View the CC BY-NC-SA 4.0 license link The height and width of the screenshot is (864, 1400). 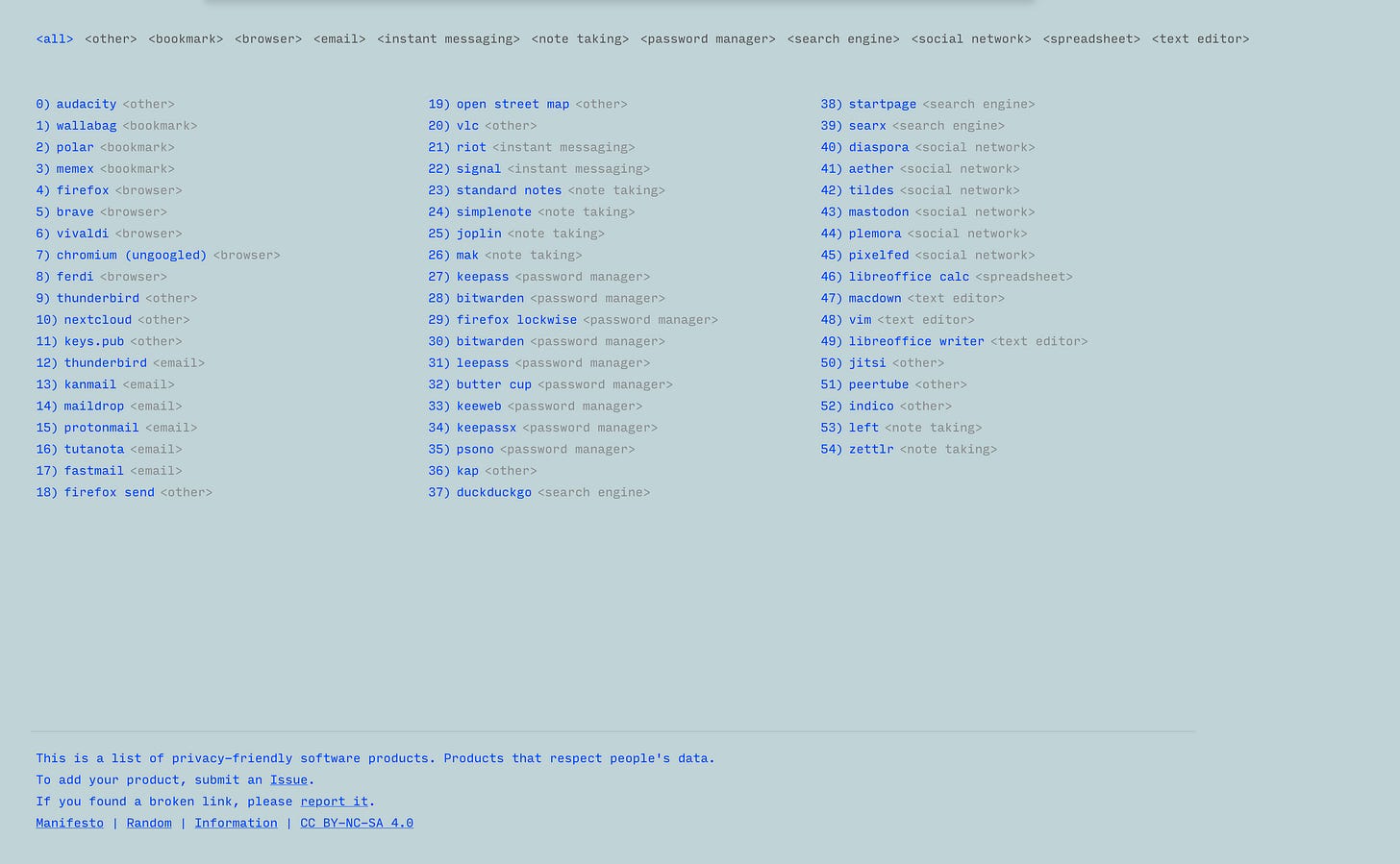[357, 824]
